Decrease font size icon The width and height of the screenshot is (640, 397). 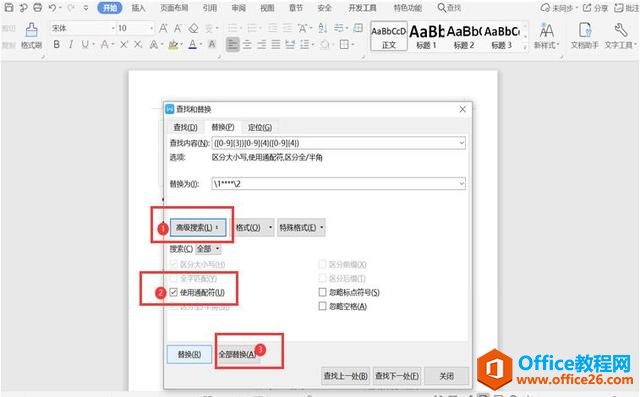pos(178,28)
